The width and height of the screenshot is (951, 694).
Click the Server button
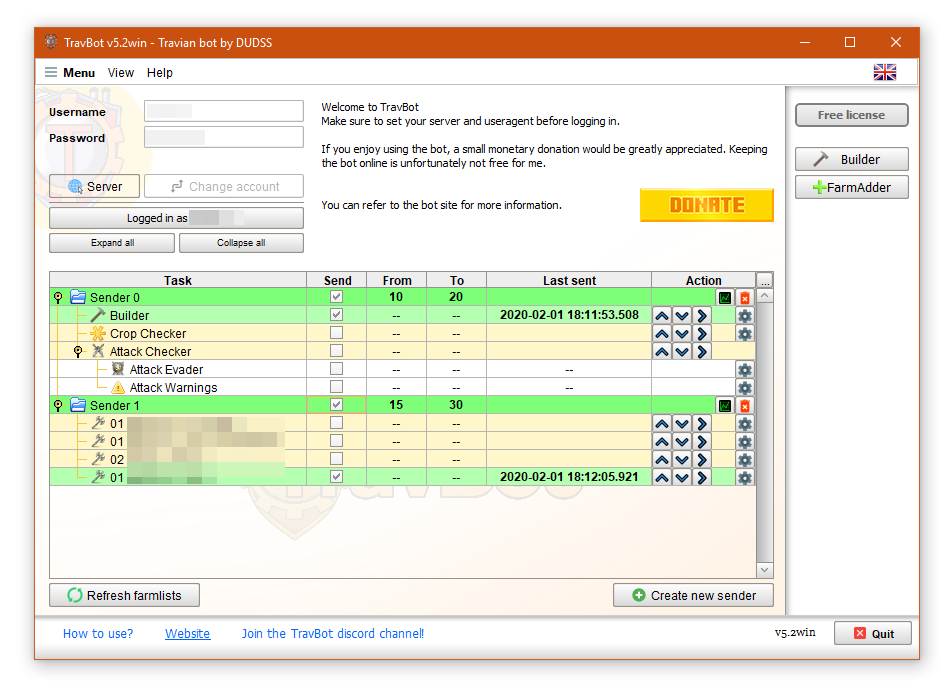[x=95, y=186]
